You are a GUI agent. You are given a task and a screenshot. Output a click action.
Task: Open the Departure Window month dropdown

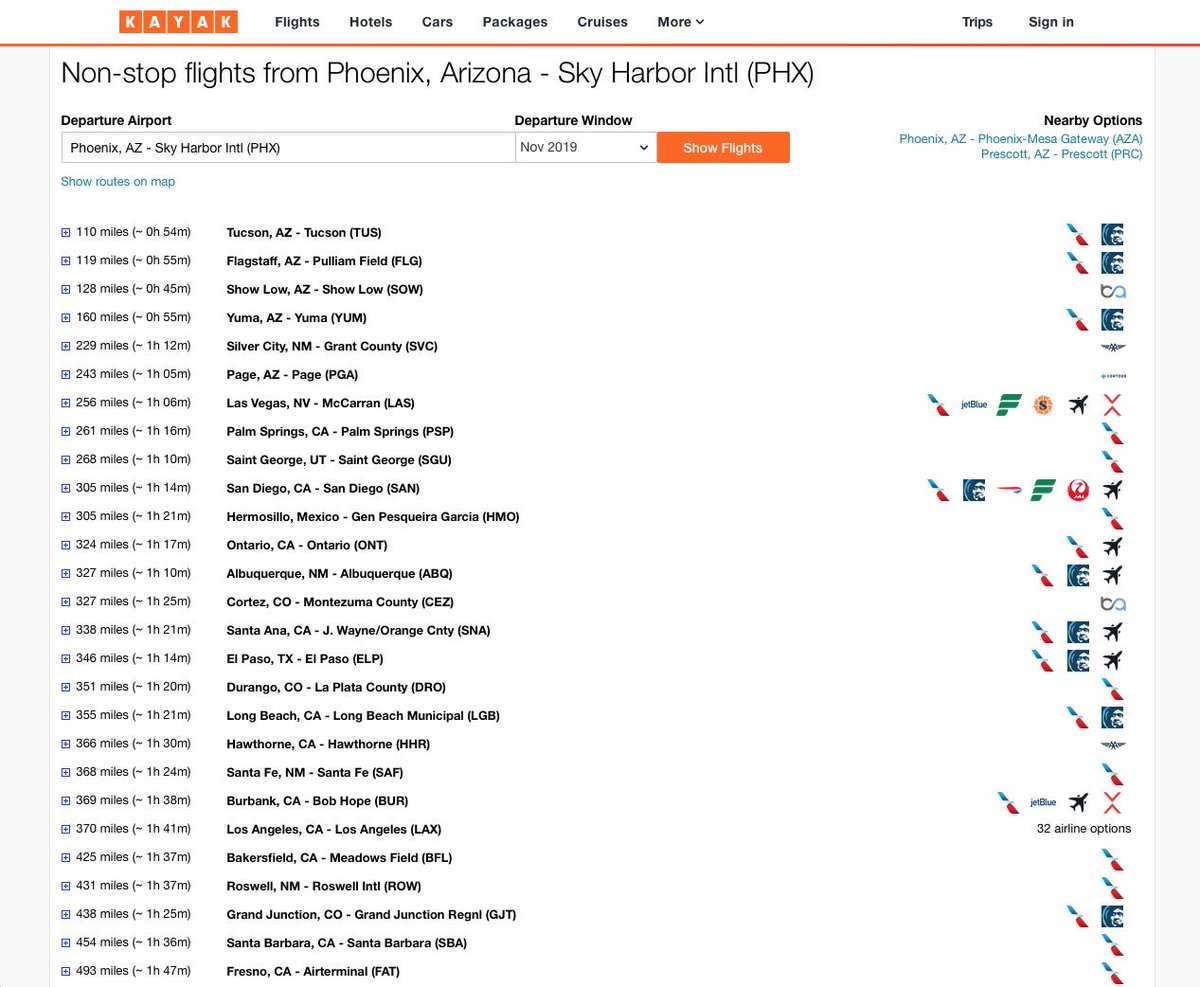[x=586, y=147]
